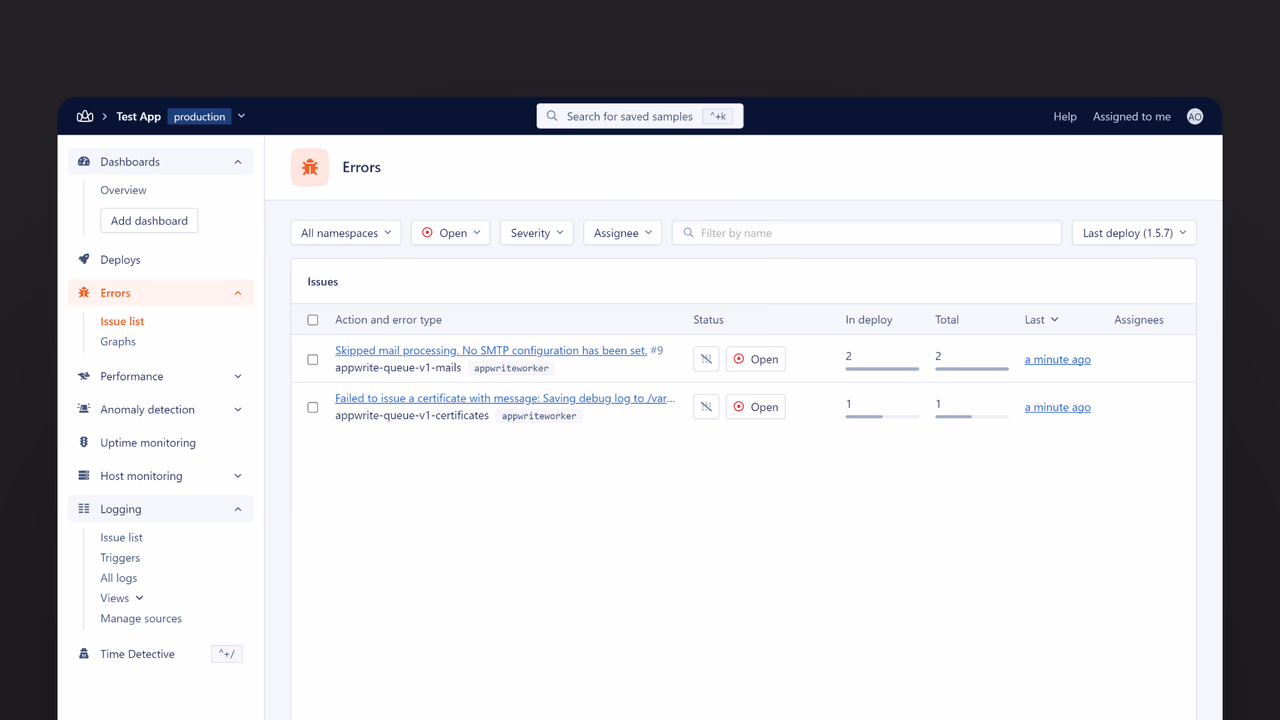Screen dimensions: 1280x720
Task: Open Issue list under Errors
Action: point(122,321)
